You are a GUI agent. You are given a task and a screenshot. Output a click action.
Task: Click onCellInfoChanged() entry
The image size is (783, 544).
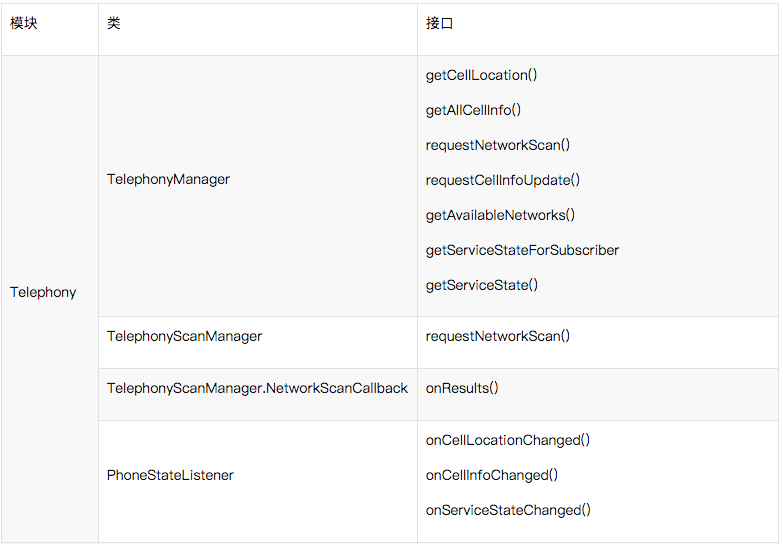pos(492,475)
